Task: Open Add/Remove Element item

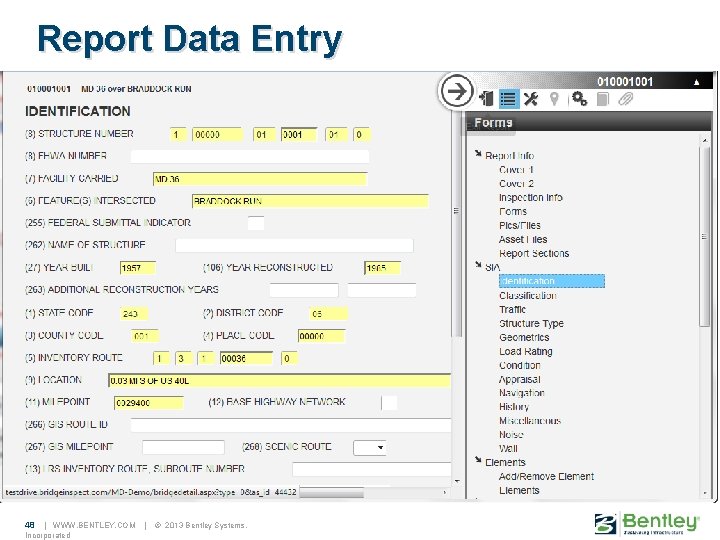Action: [546, 477]
